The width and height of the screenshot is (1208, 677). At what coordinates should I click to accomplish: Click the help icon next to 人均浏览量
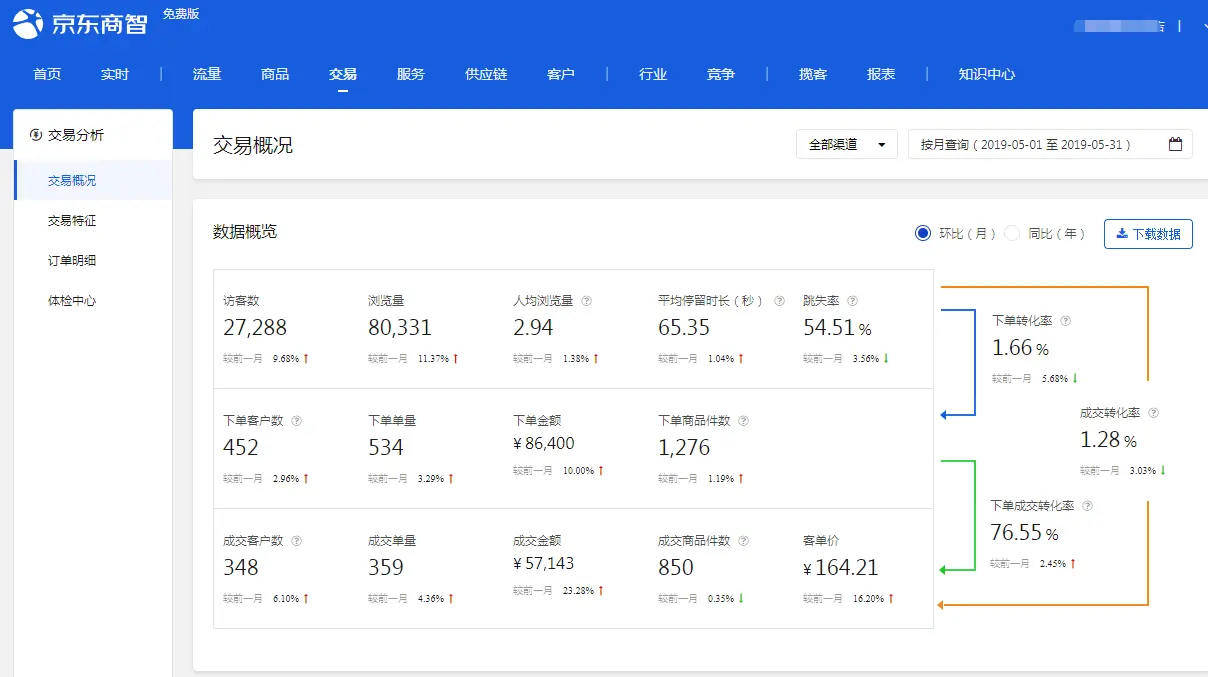pyautogui.click(x=587, y=300)
